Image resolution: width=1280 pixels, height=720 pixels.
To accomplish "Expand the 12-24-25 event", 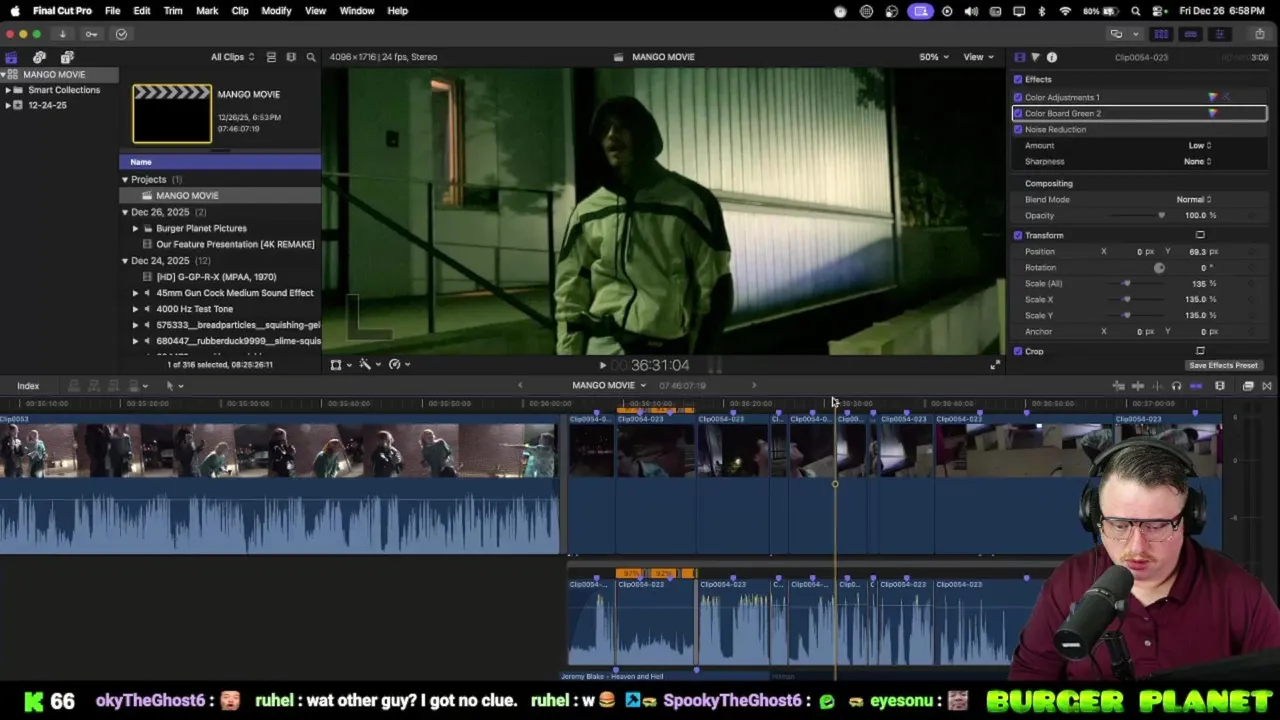I will coord(8,105).
